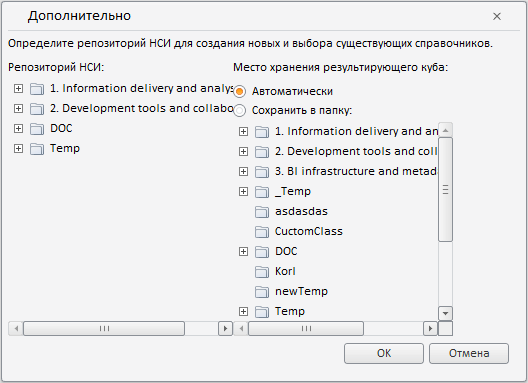The image size is (528, 383).
Task: Expand 2. Development tools in right tree
Action: (243, 152)
